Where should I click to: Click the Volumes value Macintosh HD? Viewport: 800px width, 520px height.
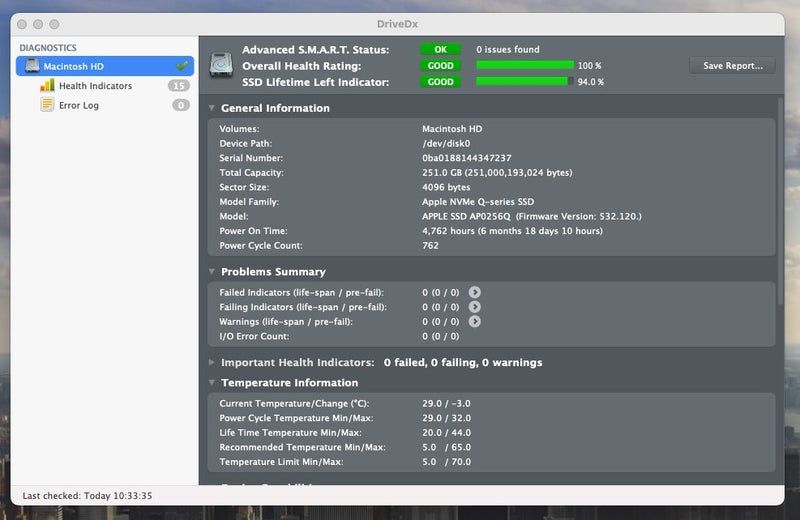452,129
